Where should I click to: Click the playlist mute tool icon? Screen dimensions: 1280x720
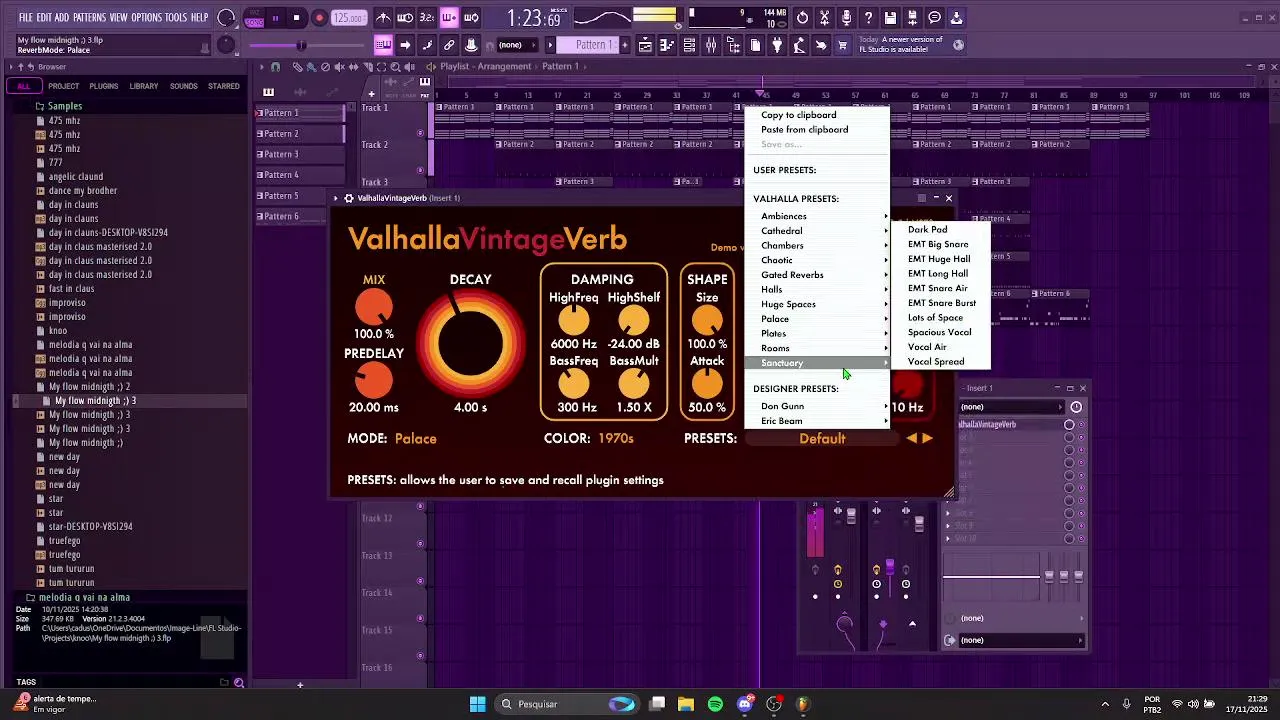pyautogui.click(x=340, y=67)
